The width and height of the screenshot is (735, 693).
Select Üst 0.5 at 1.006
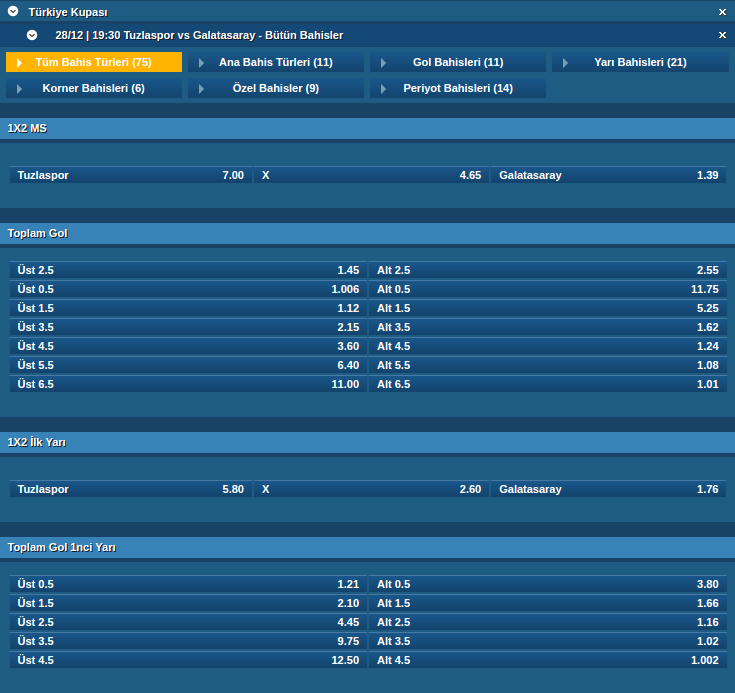pos(188,289)
